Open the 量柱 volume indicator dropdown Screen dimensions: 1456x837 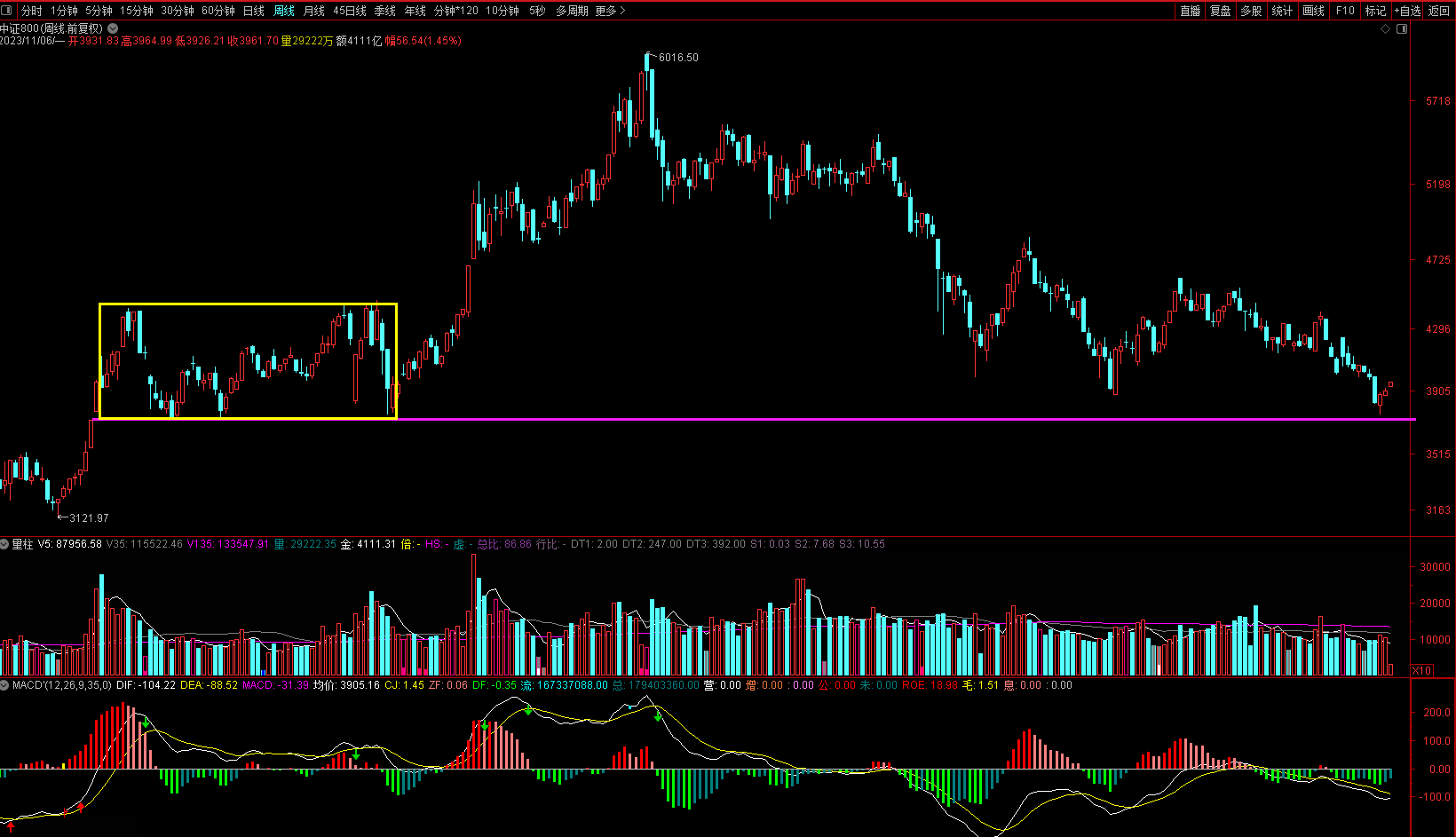(4, 544)
